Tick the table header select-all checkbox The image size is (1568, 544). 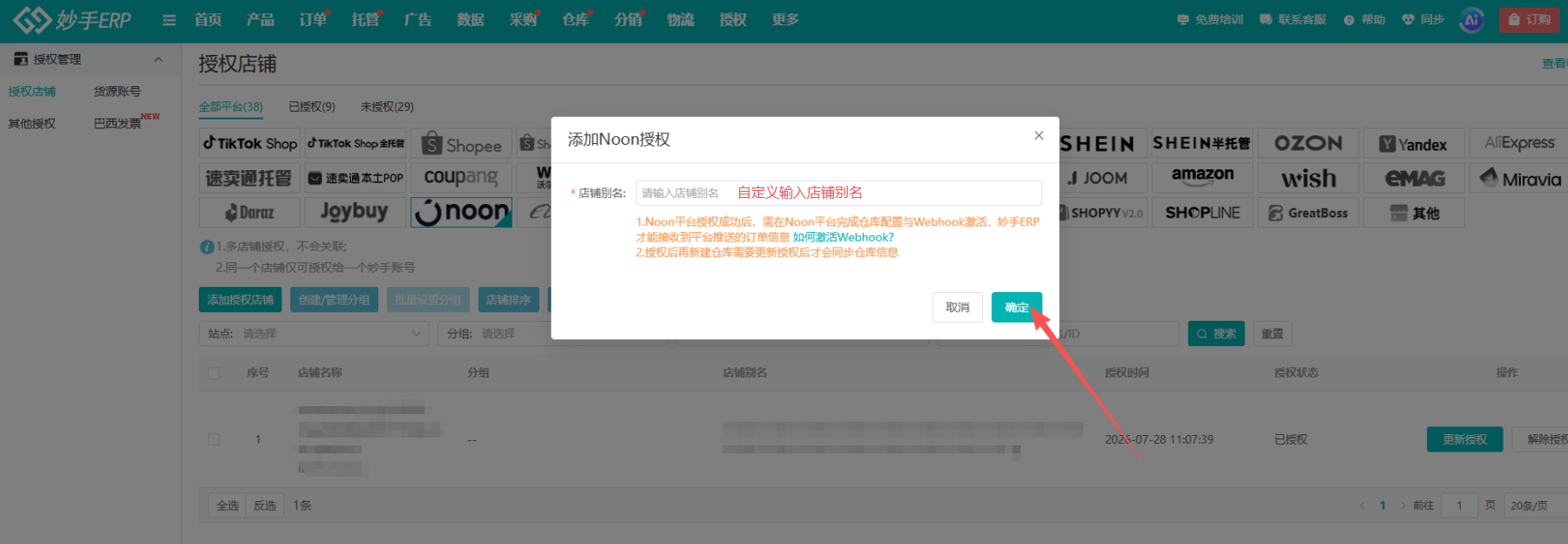214,373
